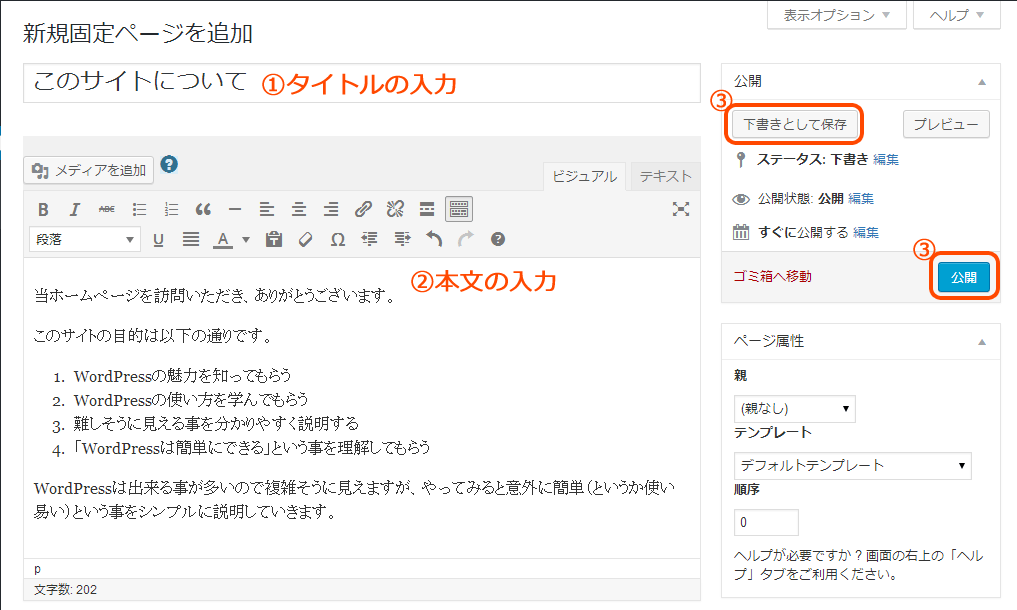
Task: Click list item 難しそうに見える事を分かりやすく説明する
Action: click(216, 424)
